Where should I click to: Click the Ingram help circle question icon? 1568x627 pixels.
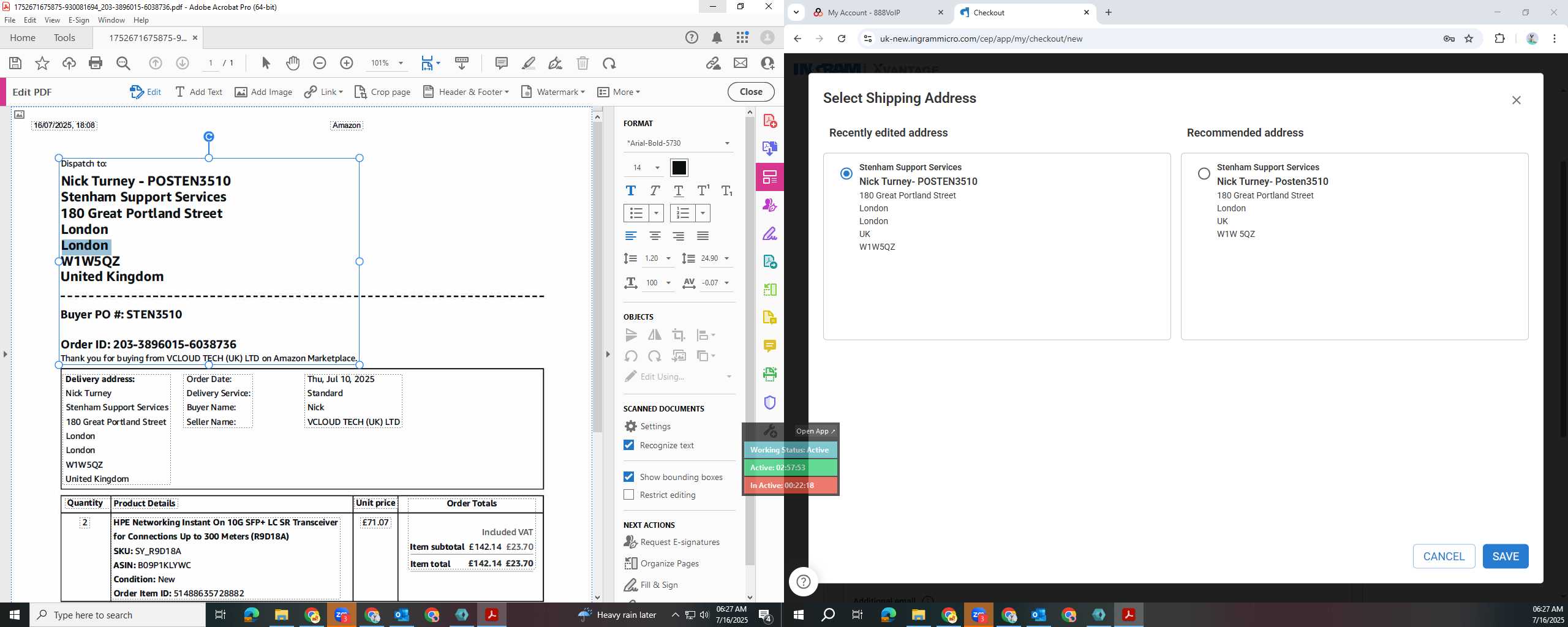(804, 582)
